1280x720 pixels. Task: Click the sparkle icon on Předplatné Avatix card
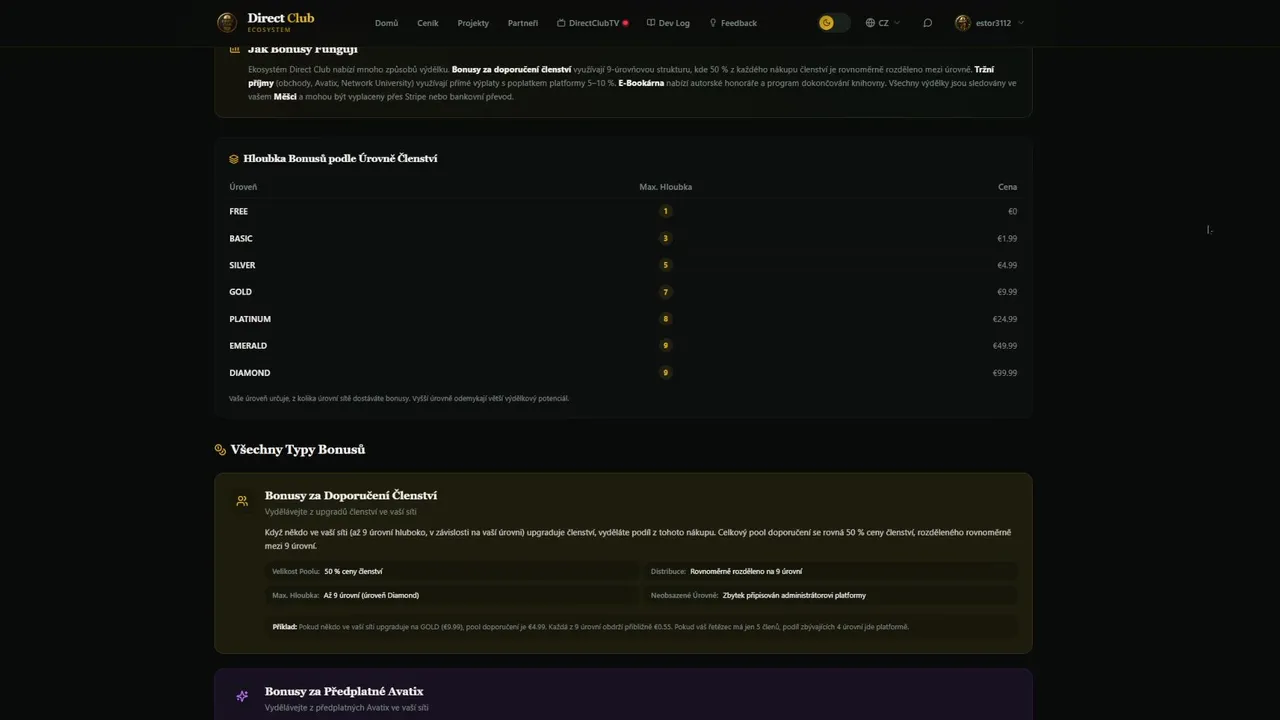242,696
